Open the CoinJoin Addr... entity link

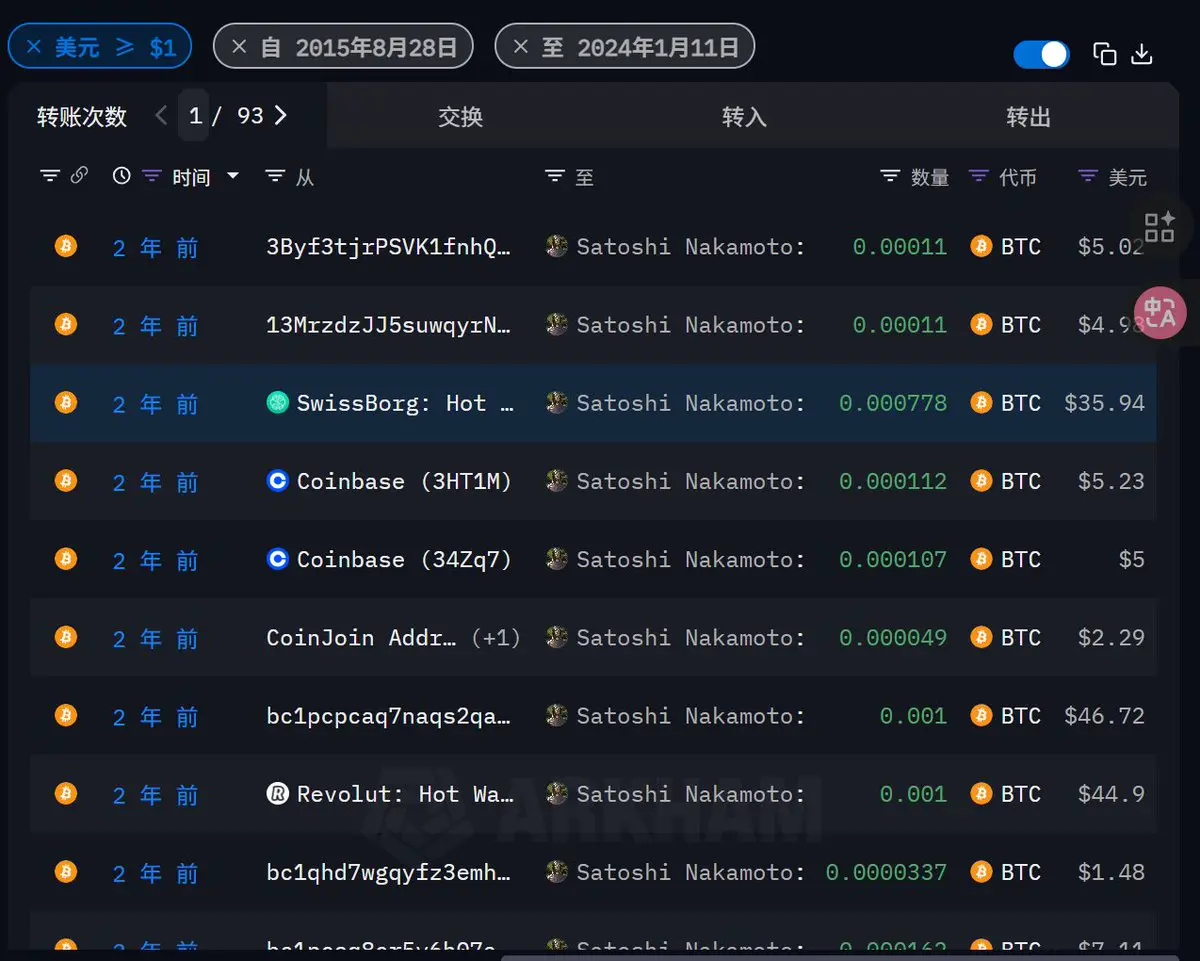tap(362, 637)
